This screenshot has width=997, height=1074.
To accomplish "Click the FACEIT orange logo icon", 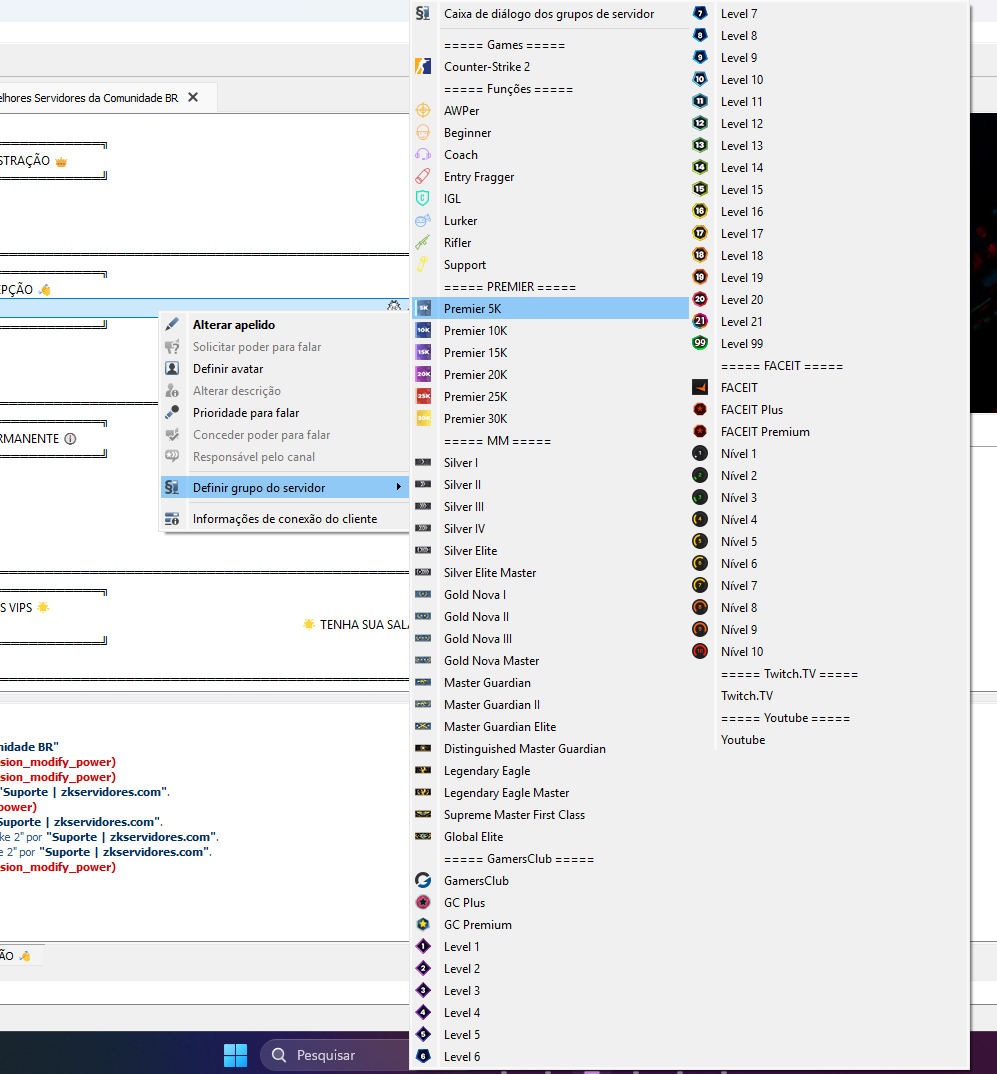I will tap(700, 388).
